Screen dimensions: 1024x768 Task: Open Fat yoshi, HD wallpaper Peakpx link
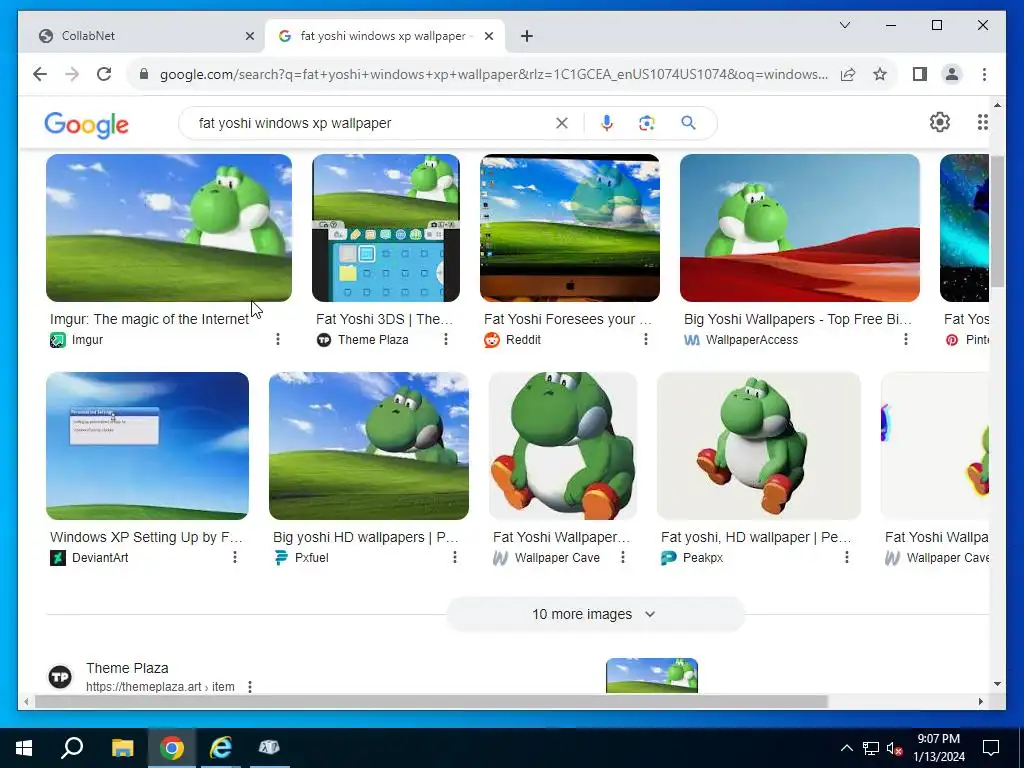756,537
